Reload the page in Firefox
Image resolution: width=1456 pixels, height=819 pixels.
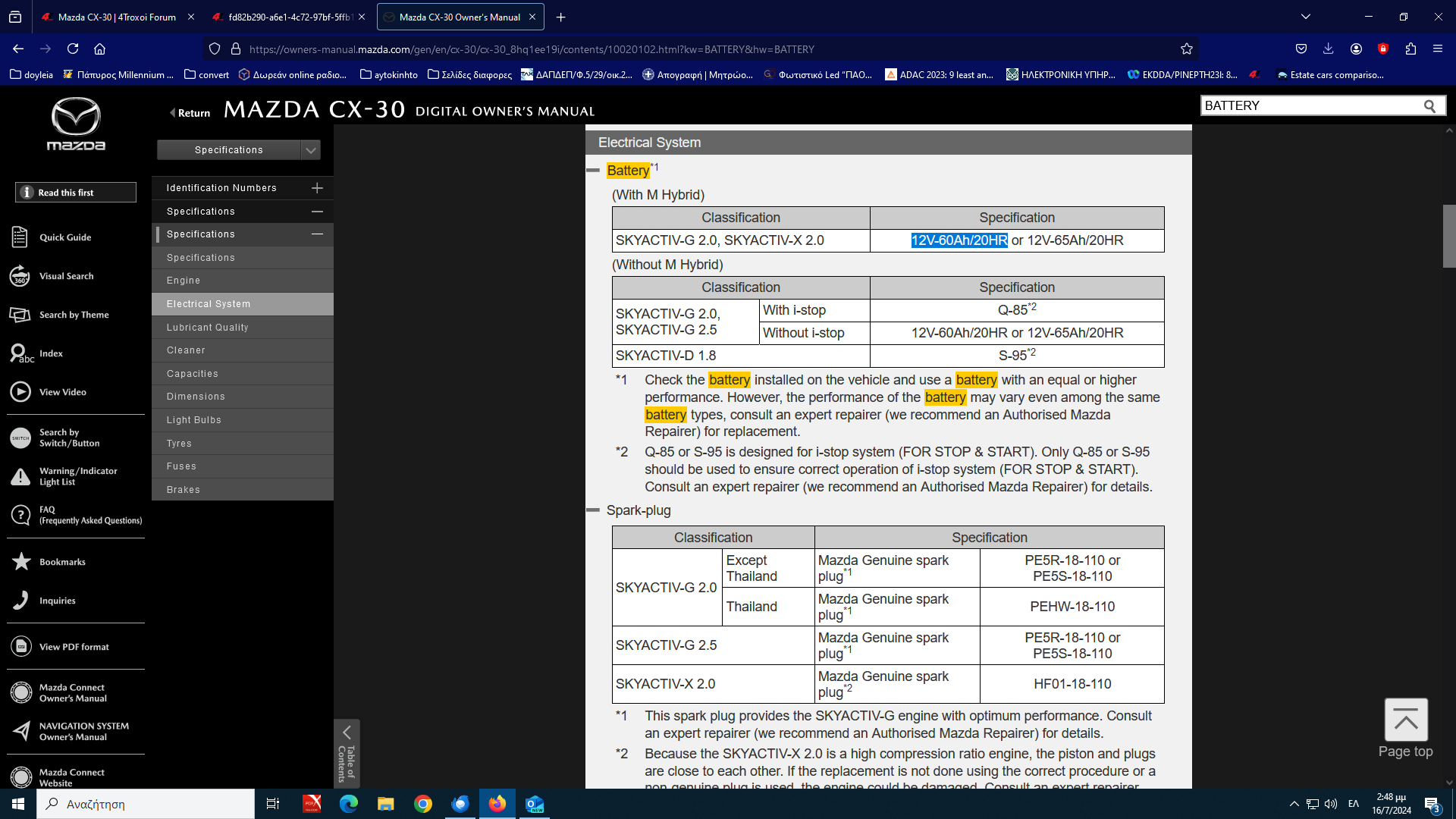73,49
